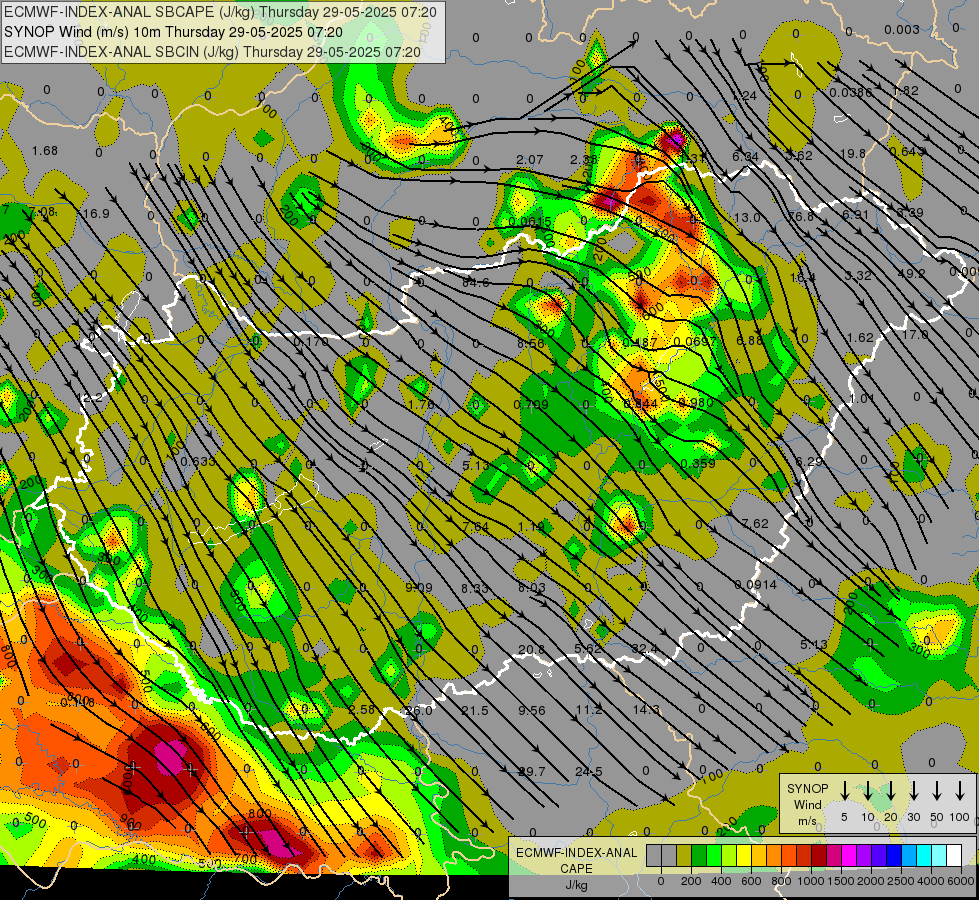
Task: Click the 20 m/s wind arrow in legend
Action: pos(890,790)
